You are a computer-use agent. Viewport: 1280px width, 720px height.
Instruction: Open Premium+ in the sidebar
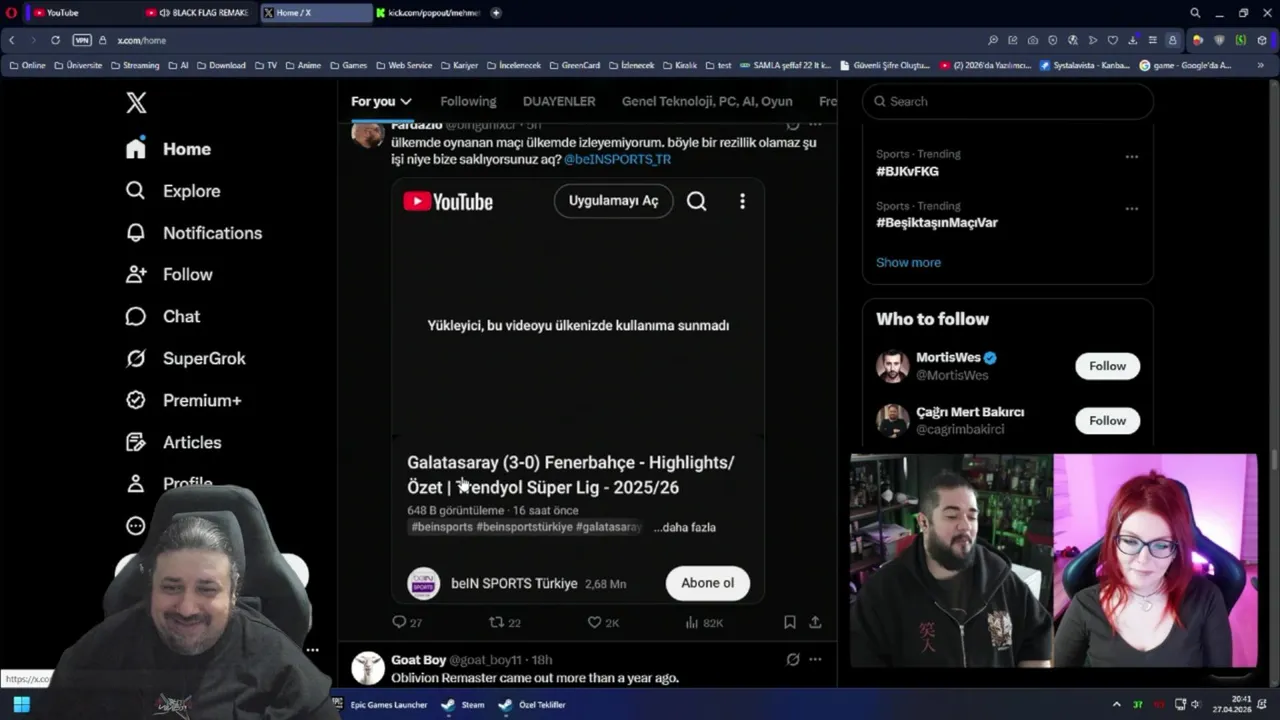183,400
